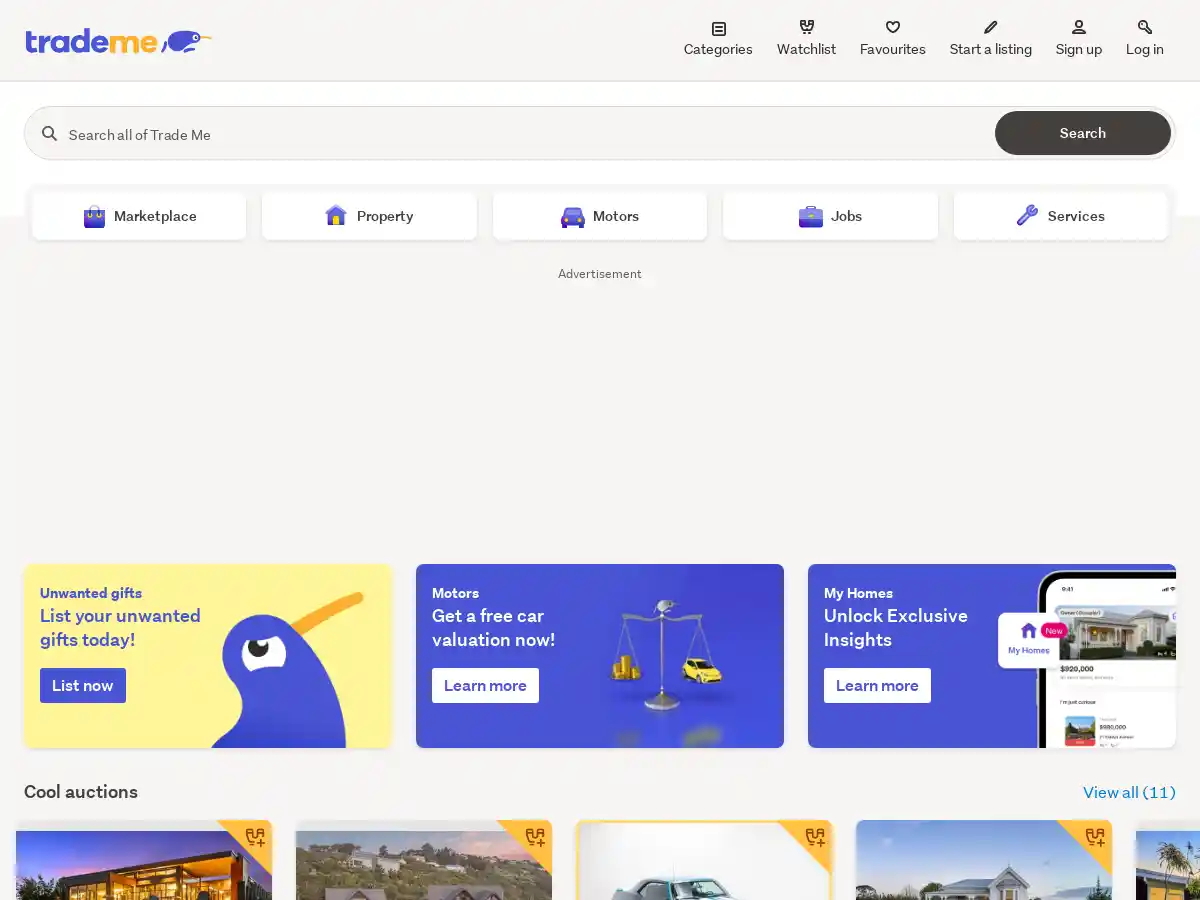Open View all (11) cool auctions link
This screenshot has height=900, width=1200.
[1128, 792]
